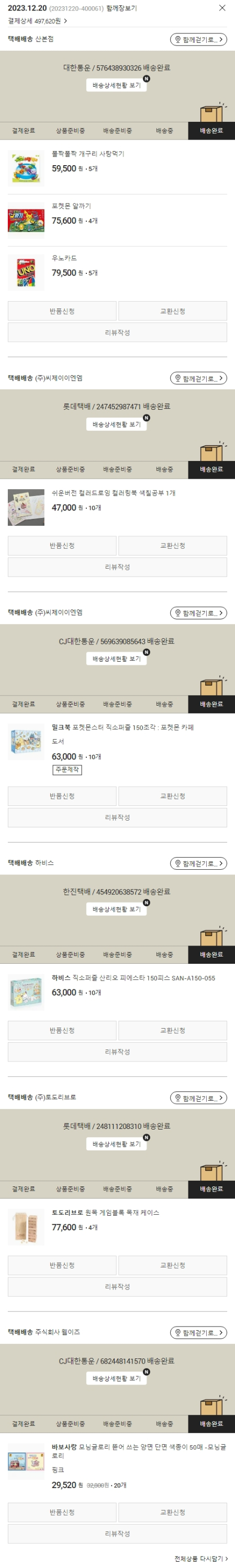Click N badge on 롯데택배 248111208310 tracking button
Image resolution: width=235 pixels, height=1568 pixels.
click(146, 1137)
